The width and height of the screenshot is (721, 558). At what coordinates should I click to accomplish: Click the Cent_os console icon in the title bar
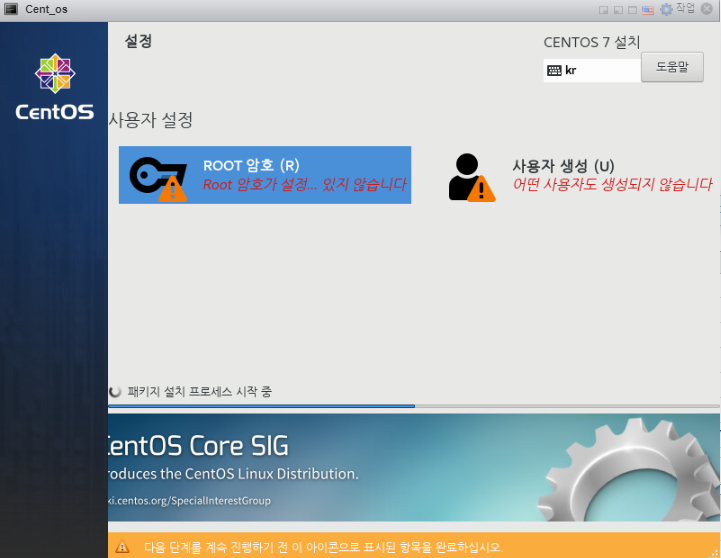click(x=11, y=9)
